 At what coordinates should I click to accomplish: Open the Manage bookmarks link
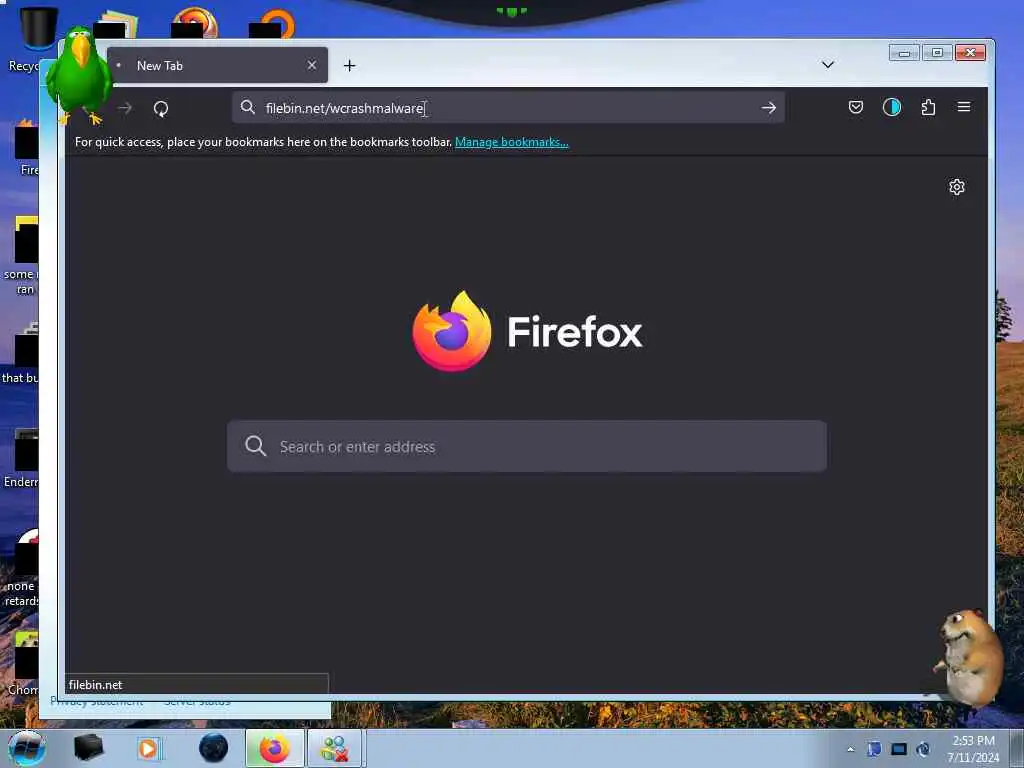[511, 142]
